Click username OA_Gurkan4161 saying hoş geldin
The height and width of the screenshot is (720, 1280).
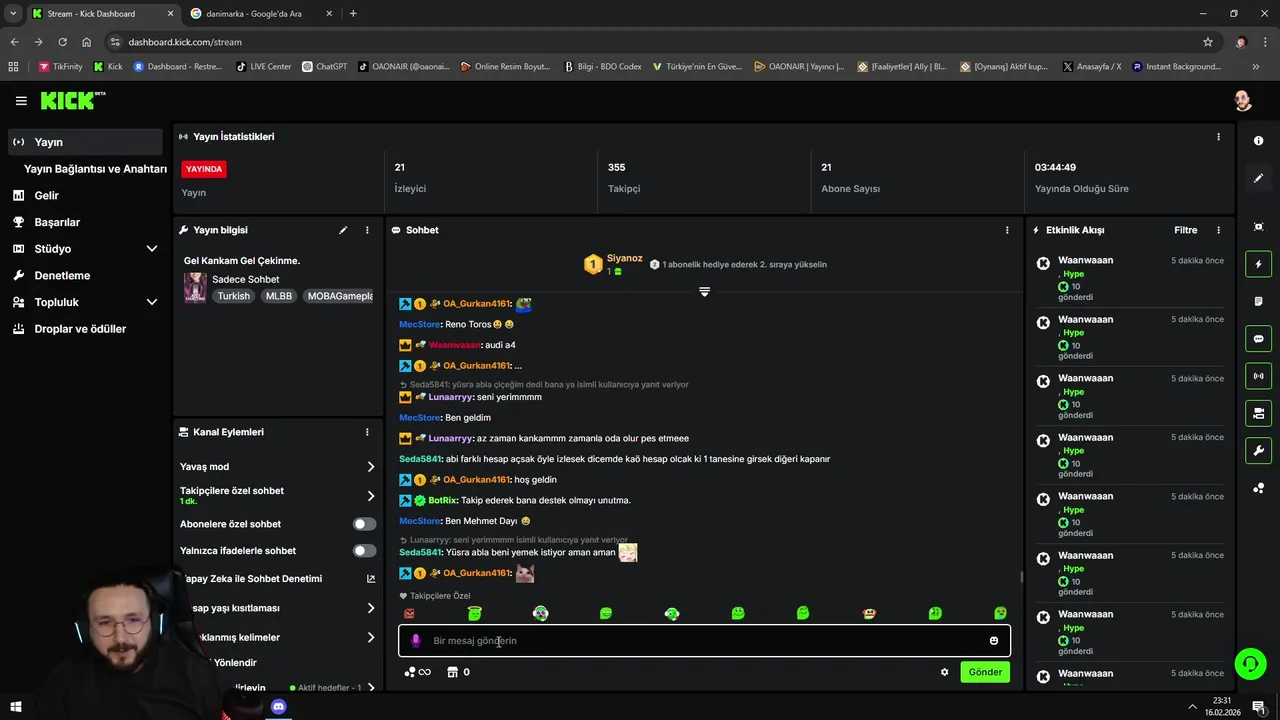click(476, 480)
